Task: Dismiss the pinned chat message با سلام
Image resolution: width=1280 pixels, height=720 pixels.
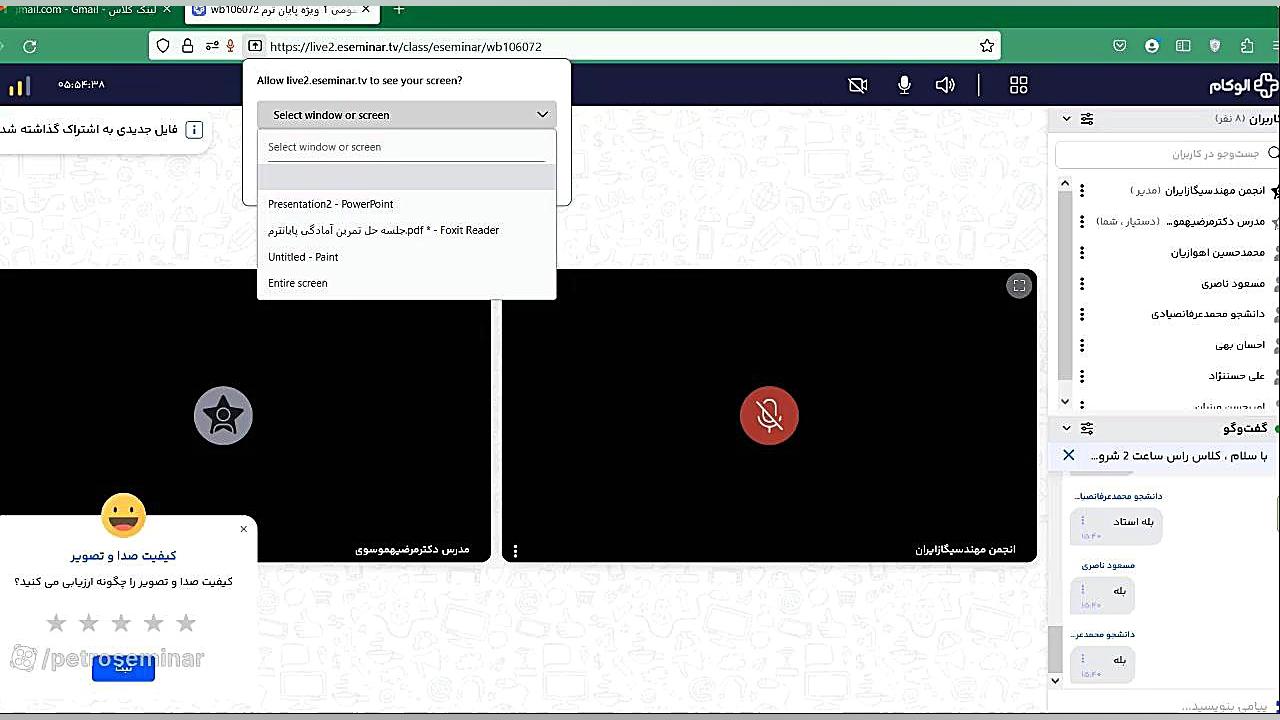Action: 1068,455
